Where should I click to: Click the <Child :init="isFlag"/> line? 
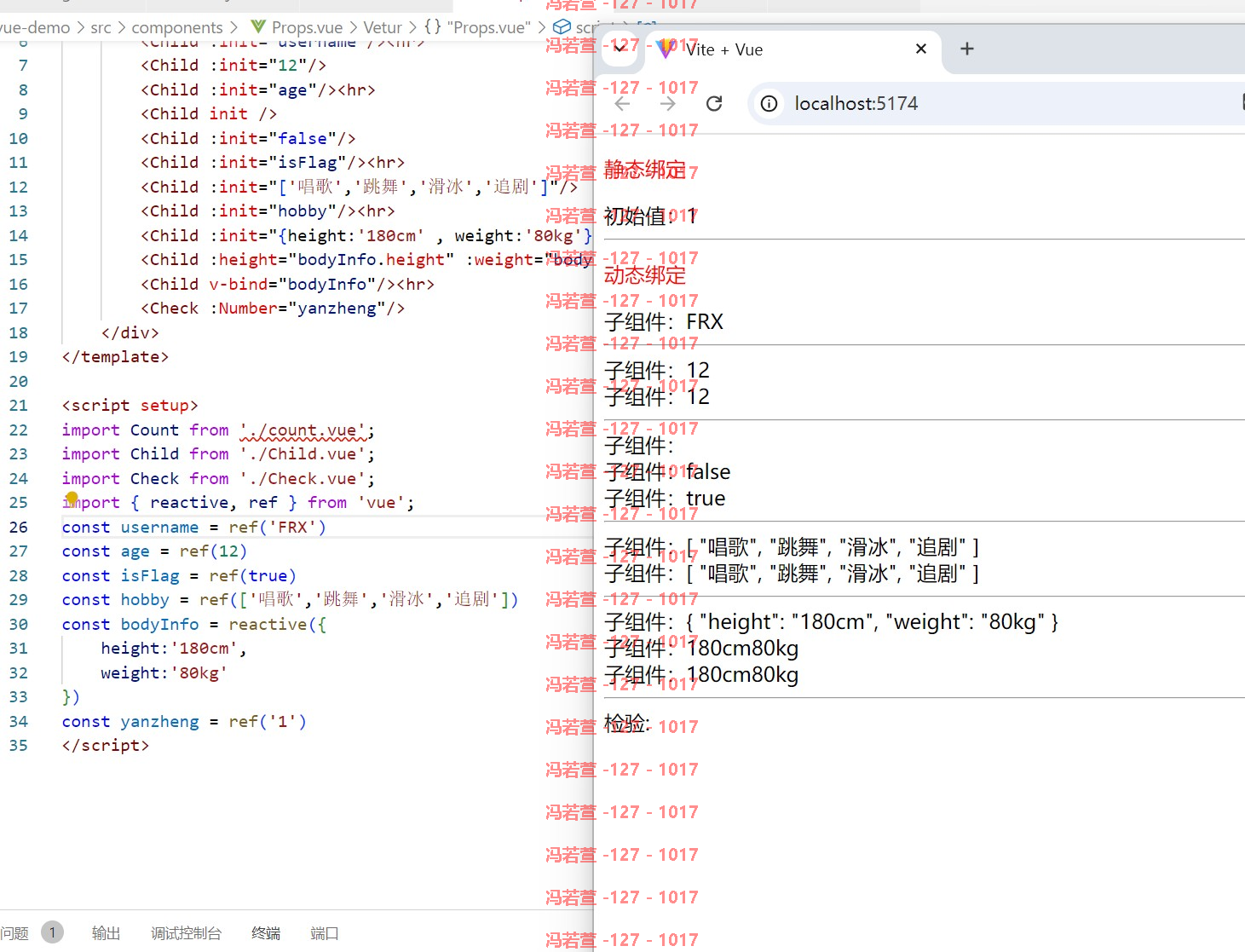(x=273, y=162)
